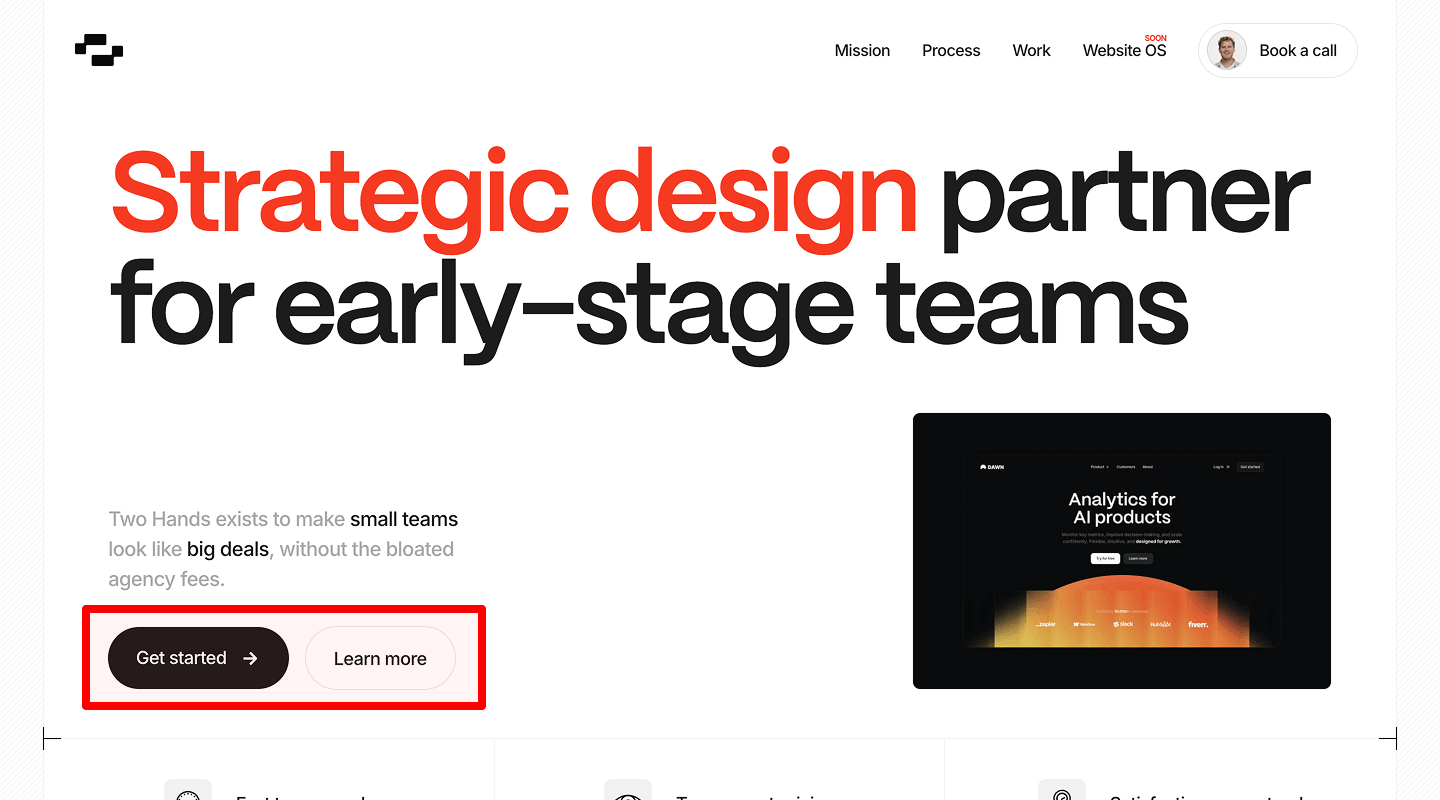Screen dimensions: 1440x800
Task: Click the Learn more button below tagline
Action: point(380,658)
